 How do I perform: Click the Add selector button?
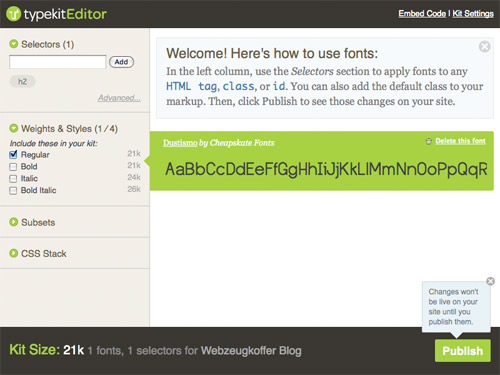[121, 62]
